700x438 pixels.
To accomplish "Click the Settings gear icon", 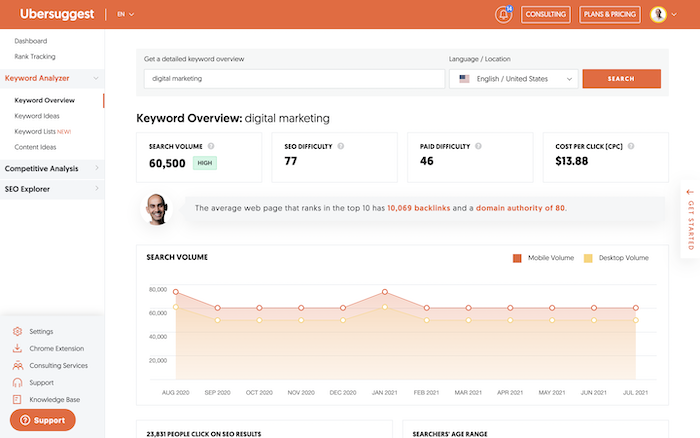I will pos(17,331).
